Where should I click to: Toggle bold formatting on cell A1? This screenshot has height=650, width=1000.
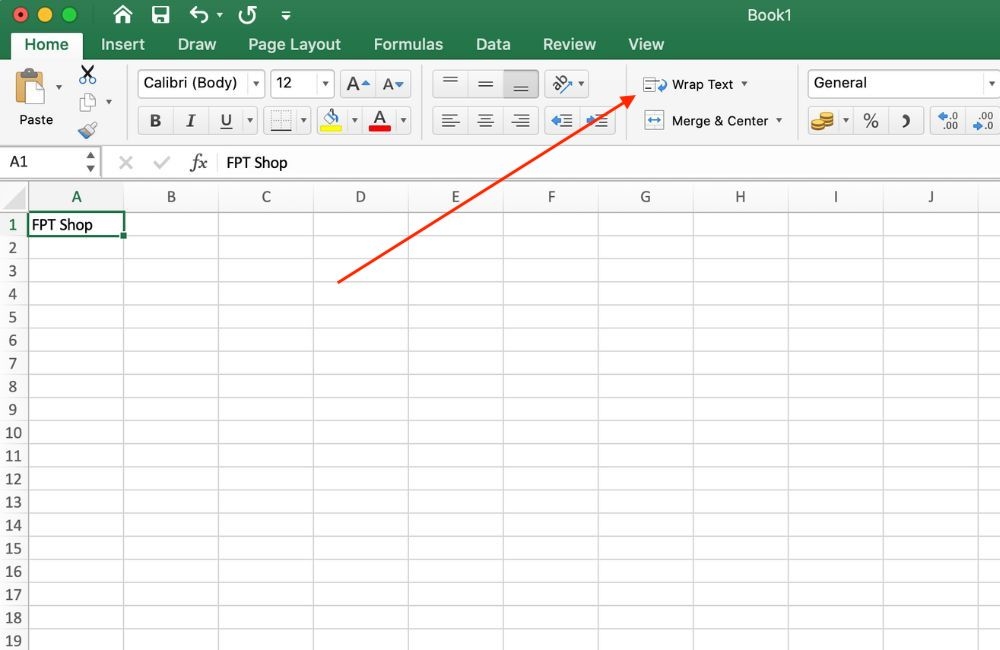pyautogui.click(x=155, y=120)
